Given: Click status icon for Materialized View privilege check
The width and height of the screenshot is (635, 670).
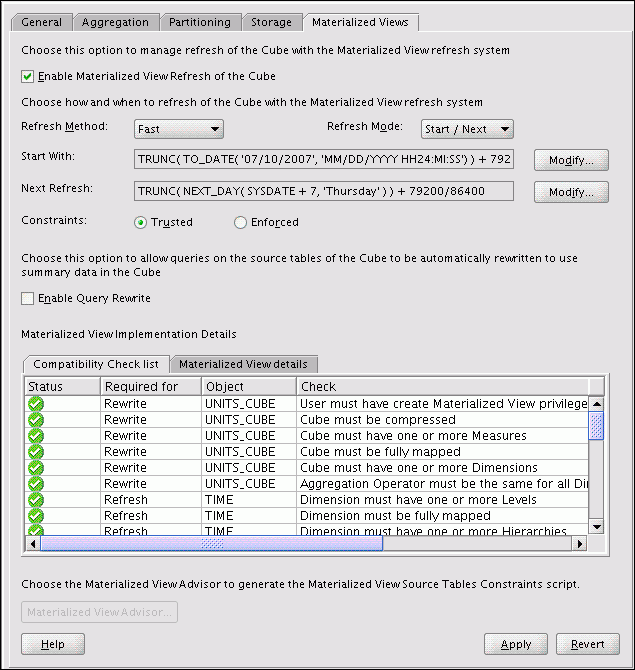Looking at the screenshot, I should point(36,404).
